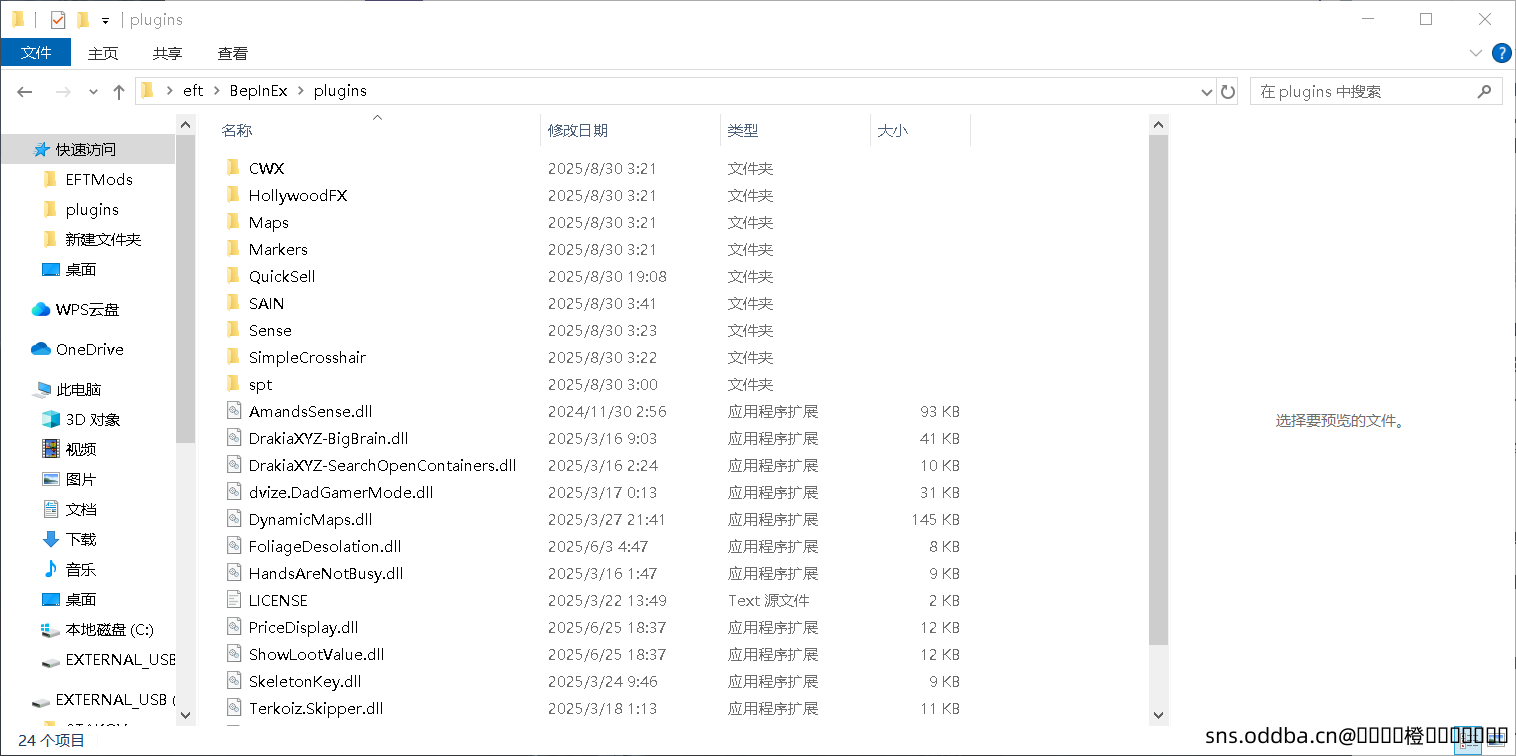
Task: Click navigation pane scrollbar up arrow
Action: (x=185, y=124)
